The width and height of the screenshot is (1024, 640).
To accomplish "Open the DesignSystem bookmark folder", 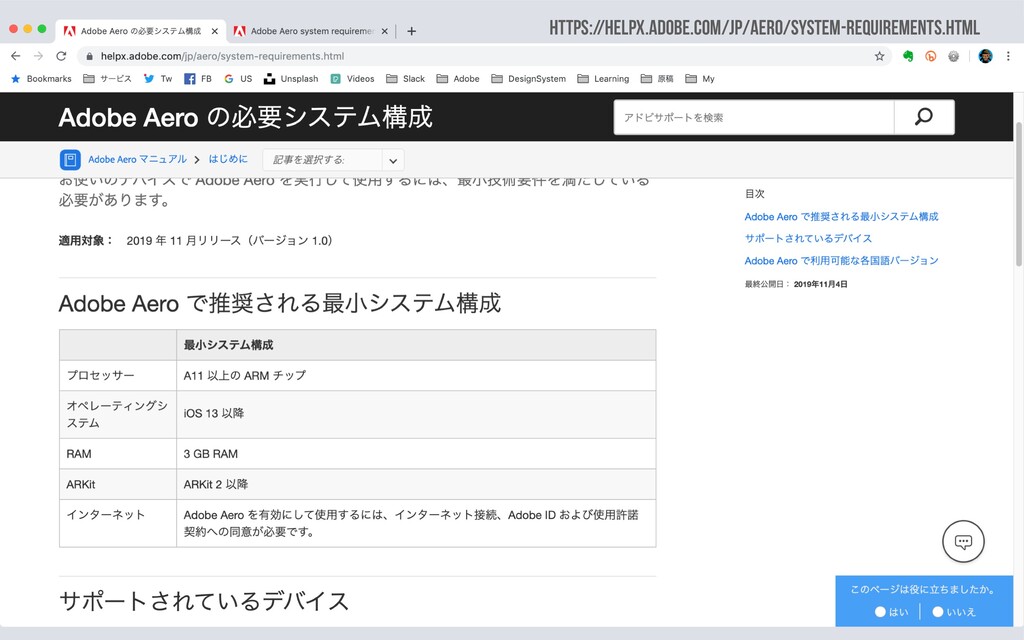I will pyautogui.click(x=529, y=79).
